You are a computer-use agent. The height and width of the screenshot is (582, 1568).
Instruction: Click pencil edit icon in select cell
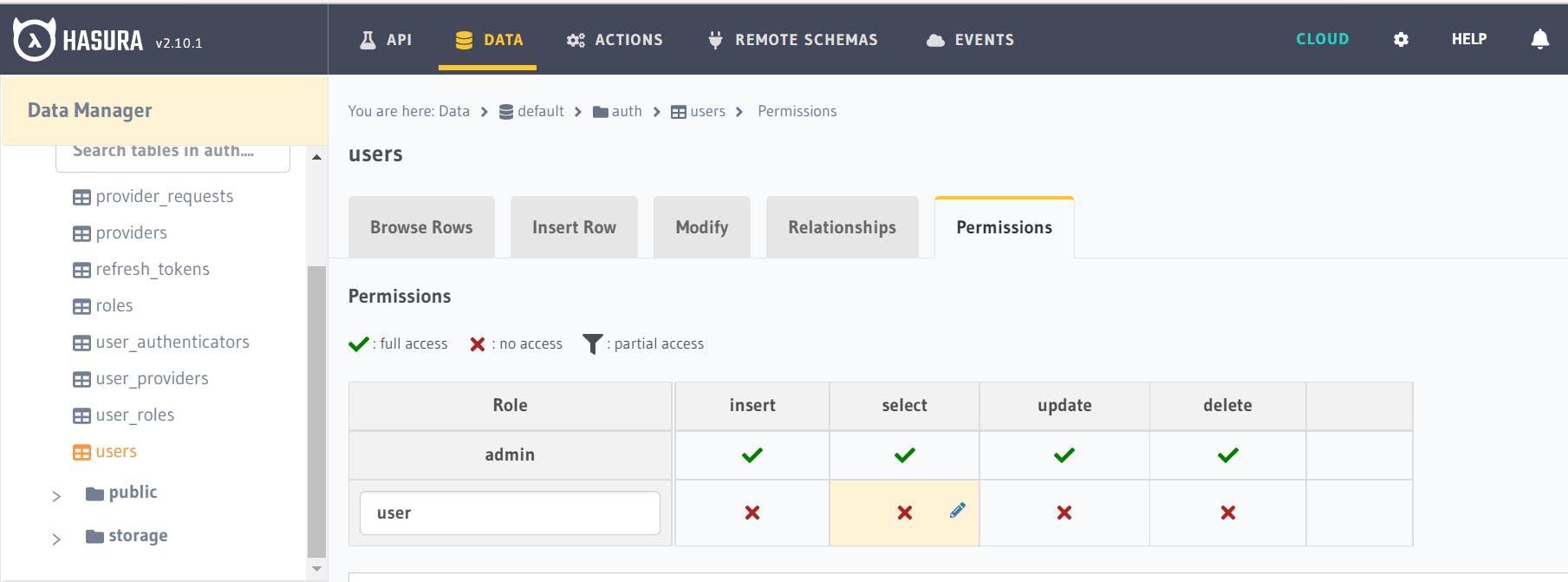tap(958, 510)
